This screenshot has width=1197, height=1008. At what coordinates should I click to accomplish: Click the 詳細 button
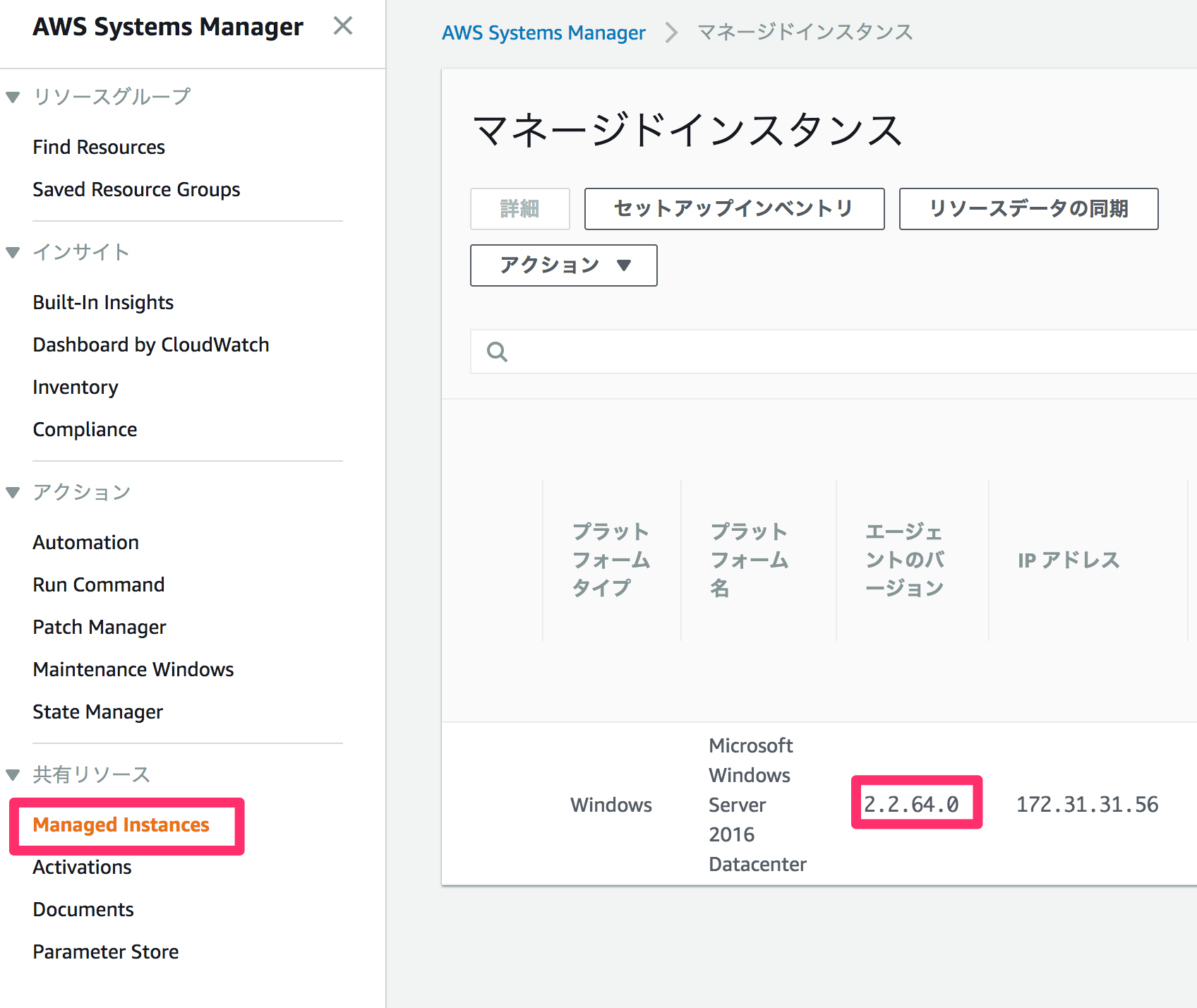(519, 208)
